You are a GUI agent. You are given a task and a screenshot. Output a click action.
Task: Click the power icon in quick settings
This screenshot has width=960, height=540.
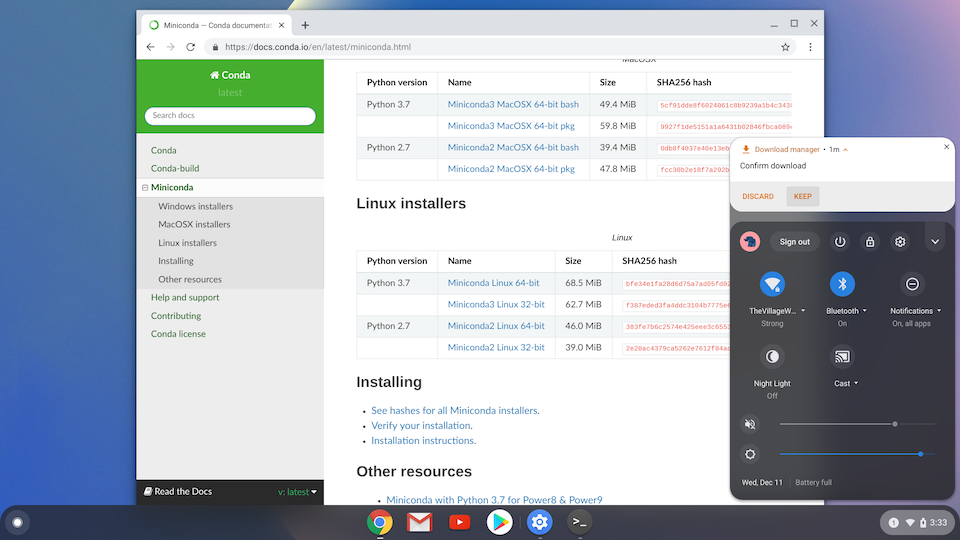pyautogui.click(x=840, y=242)
